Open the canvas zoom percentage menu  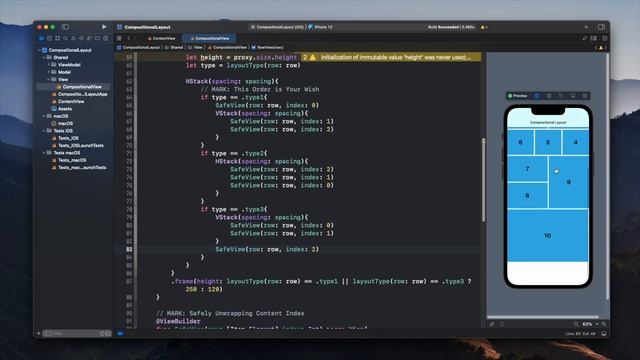(x=590, y=324)
